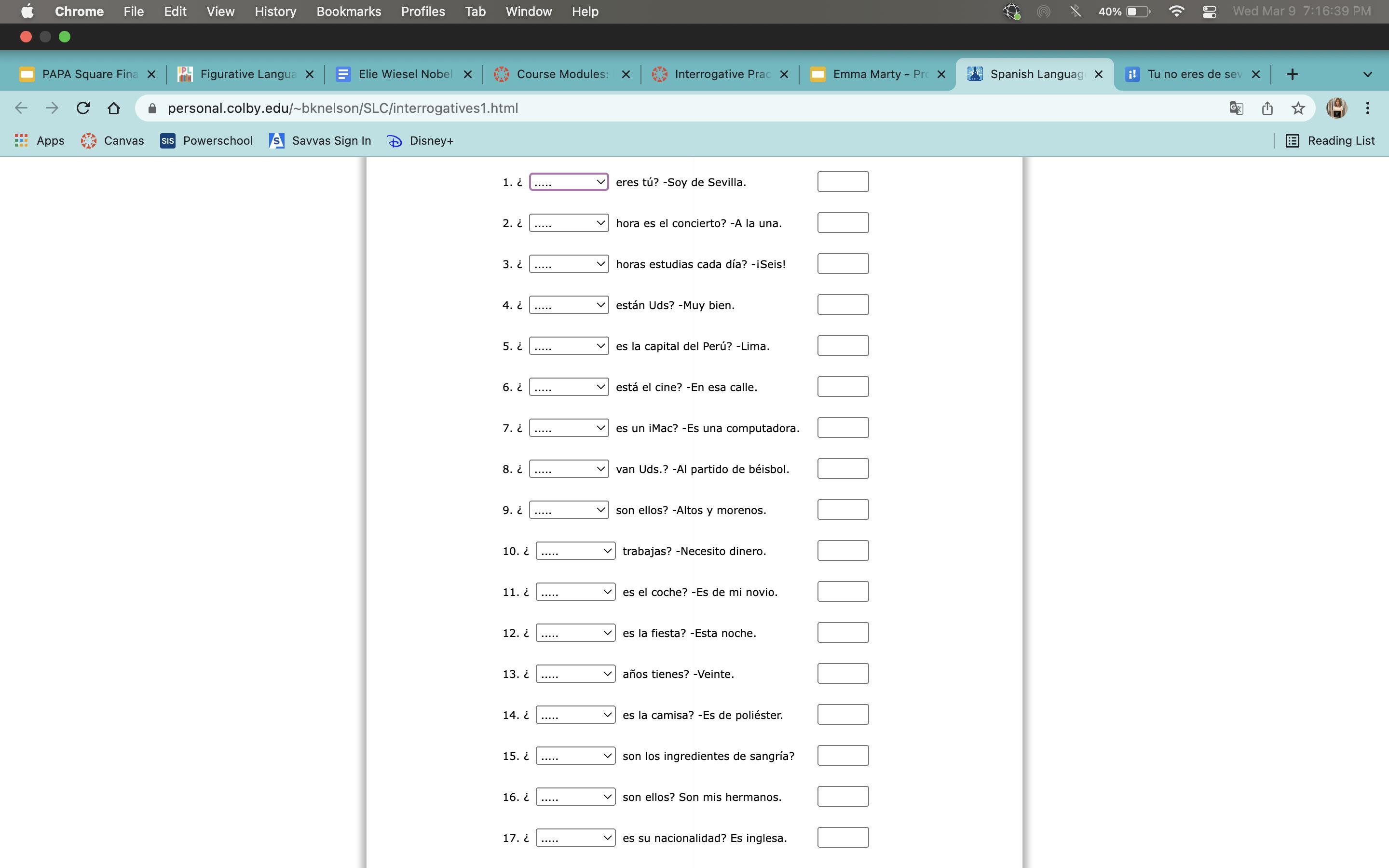The height and width of the screenshot is (868, 1389).
Task: Click answer box next to question 8
Action: [x=843, y=469]
